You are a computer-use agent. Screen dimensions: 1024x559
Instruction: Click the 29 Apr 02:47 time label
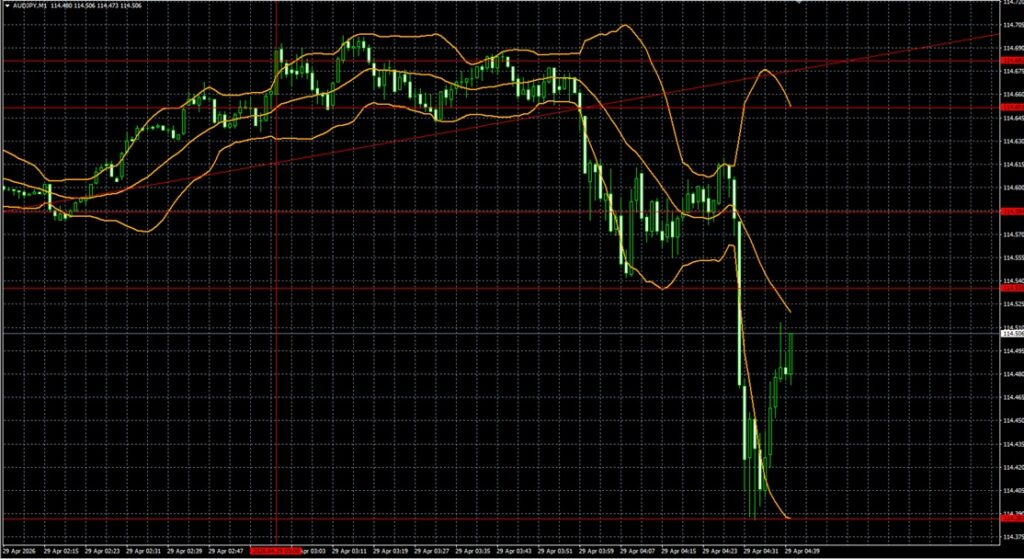click(225, 551)
